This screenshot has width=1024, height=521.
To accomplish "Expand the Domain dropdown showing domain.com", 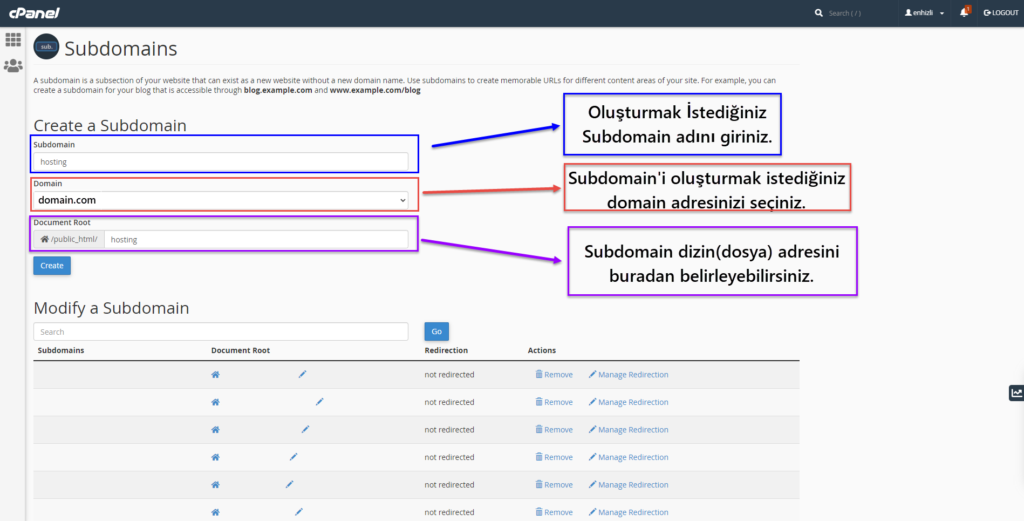I will [x=220, y=200].
